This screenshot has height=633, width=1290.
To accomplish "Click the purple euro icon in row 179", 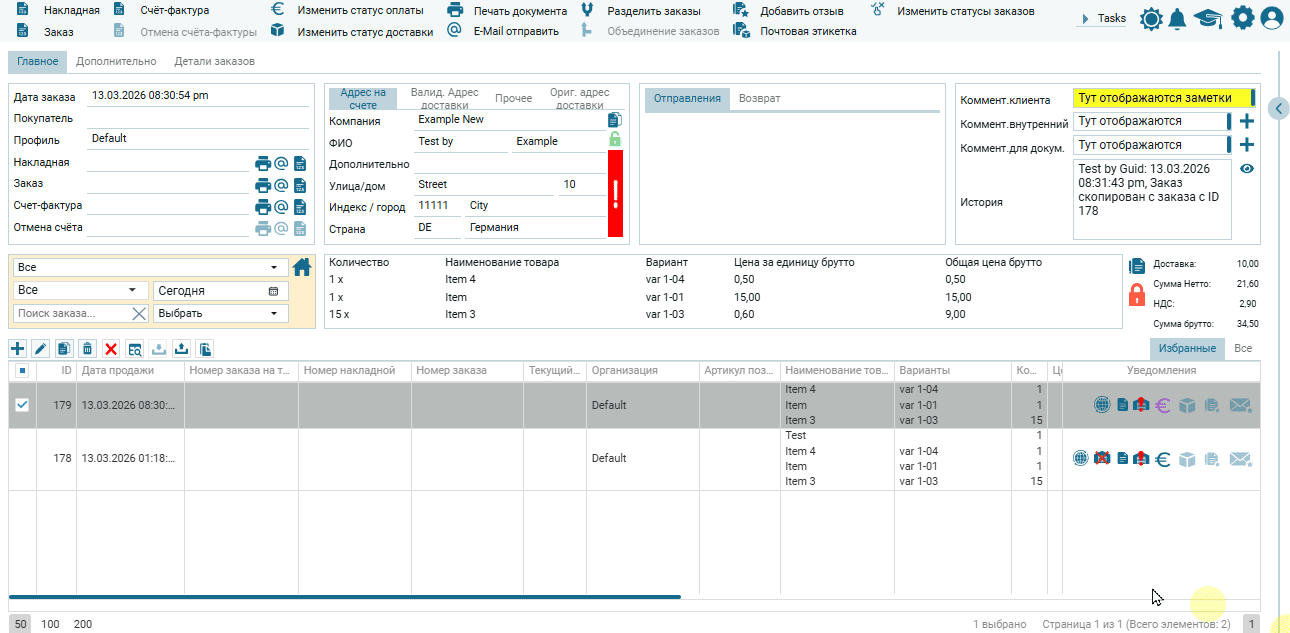I will 1162,405.
